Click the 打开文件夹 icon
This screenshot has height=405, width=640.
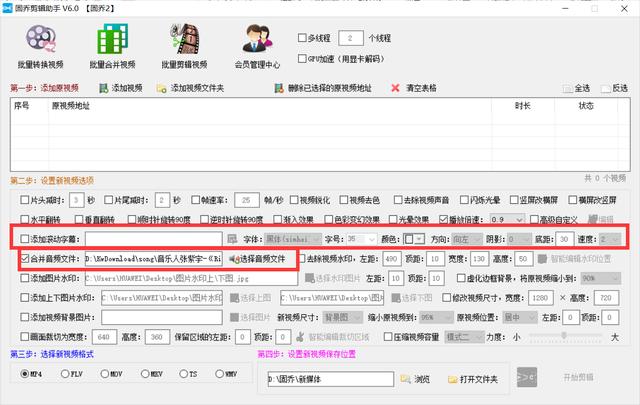click(452, 379)
